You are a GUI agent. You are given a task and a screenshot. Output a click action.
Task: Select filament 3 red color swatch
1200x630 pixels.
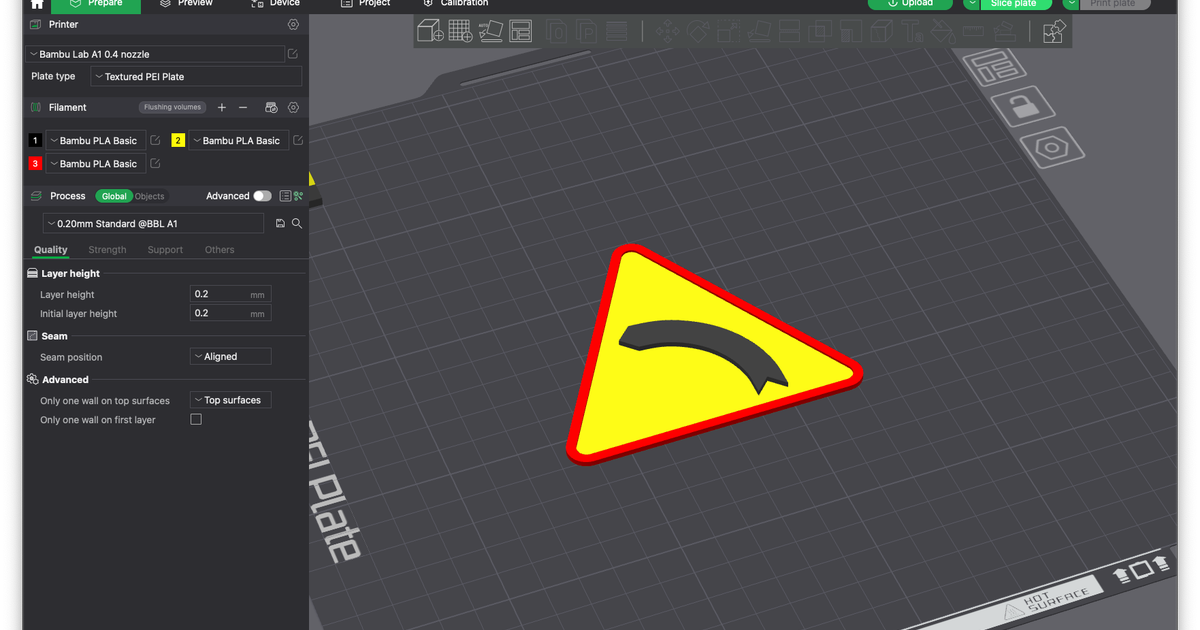pos(35,163)
